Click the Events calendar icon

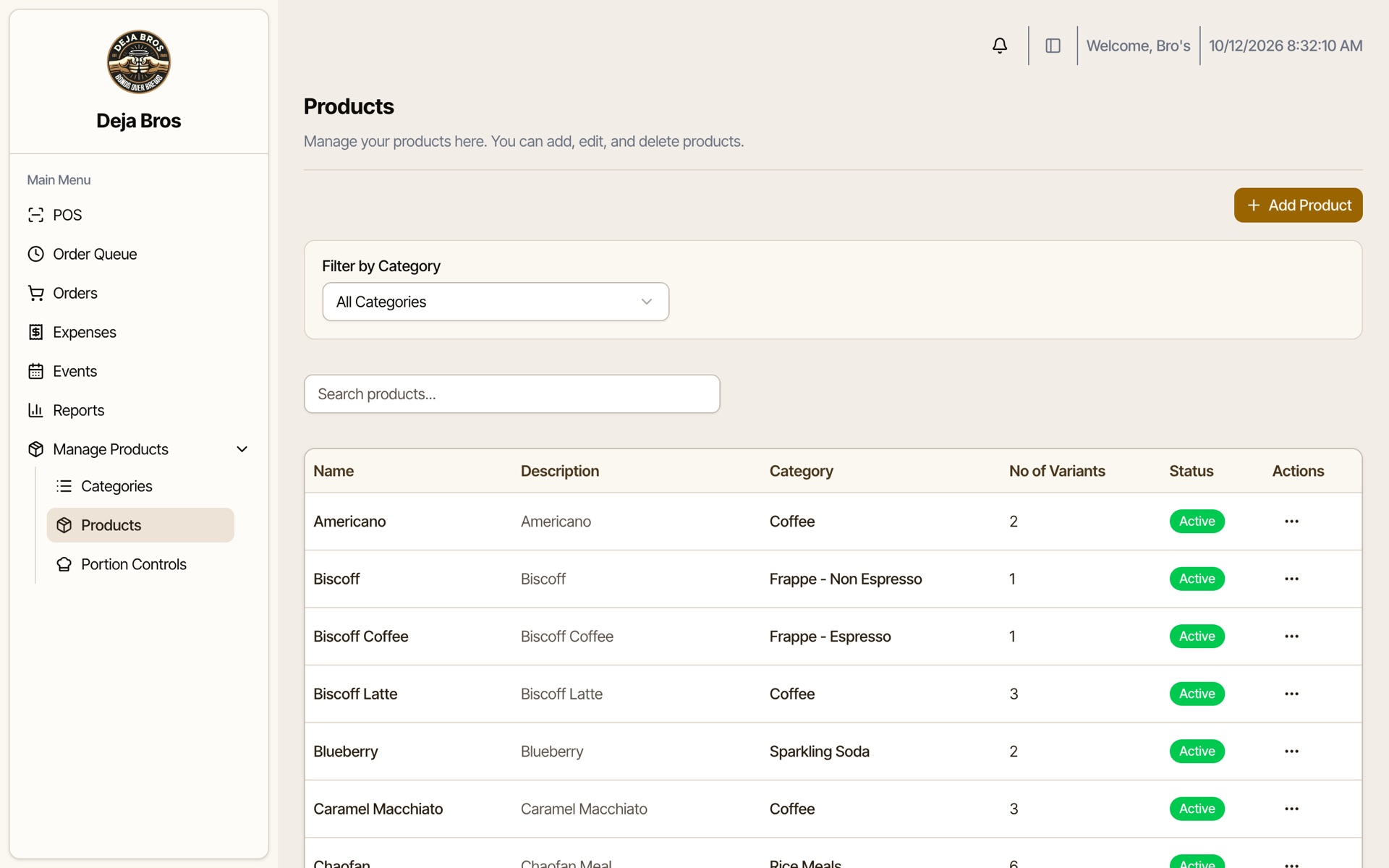point(35,371)
